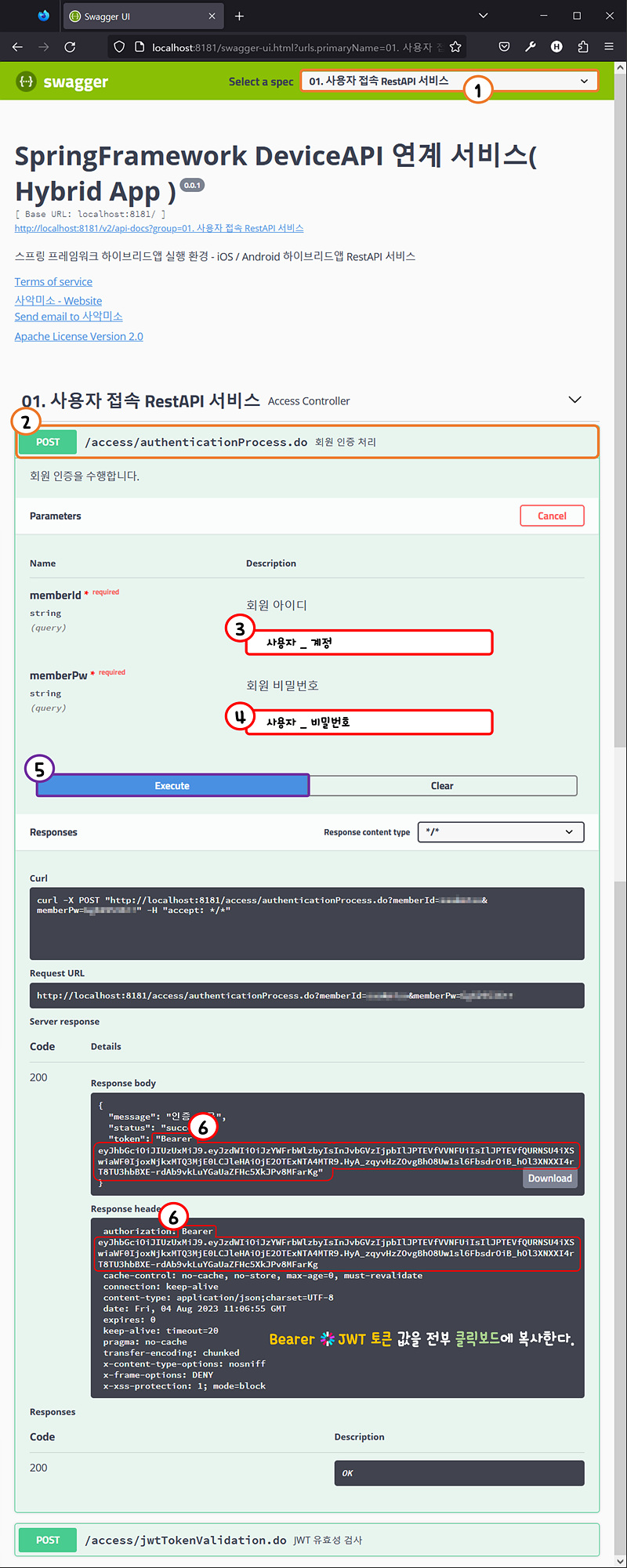Open the 사악미소 - Website link
Screen dimensions: 627x1568
58,301
